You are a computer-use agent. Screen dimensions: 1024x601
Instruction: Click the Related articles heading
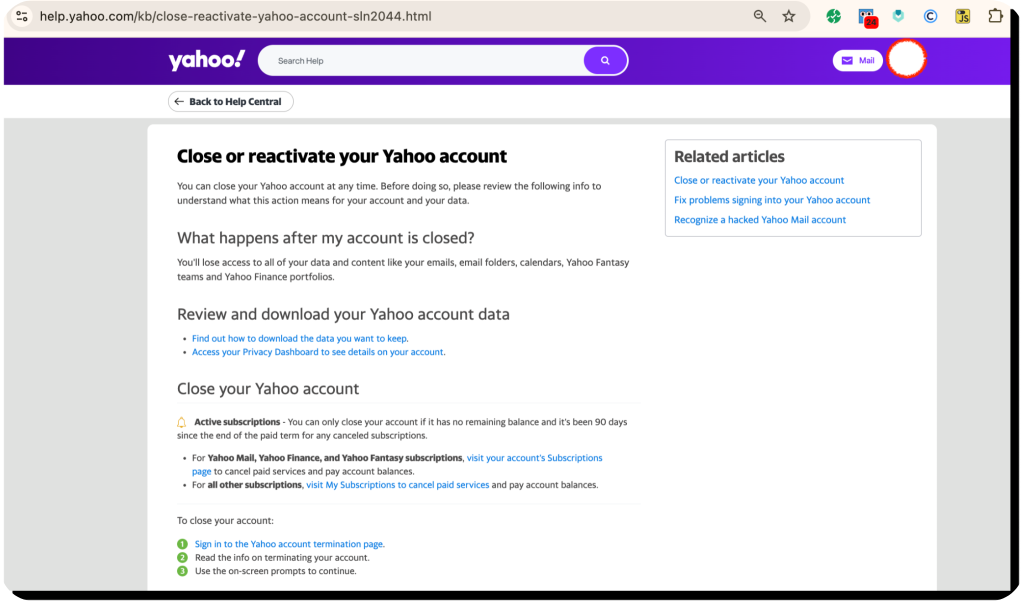[x=729, y=157]
